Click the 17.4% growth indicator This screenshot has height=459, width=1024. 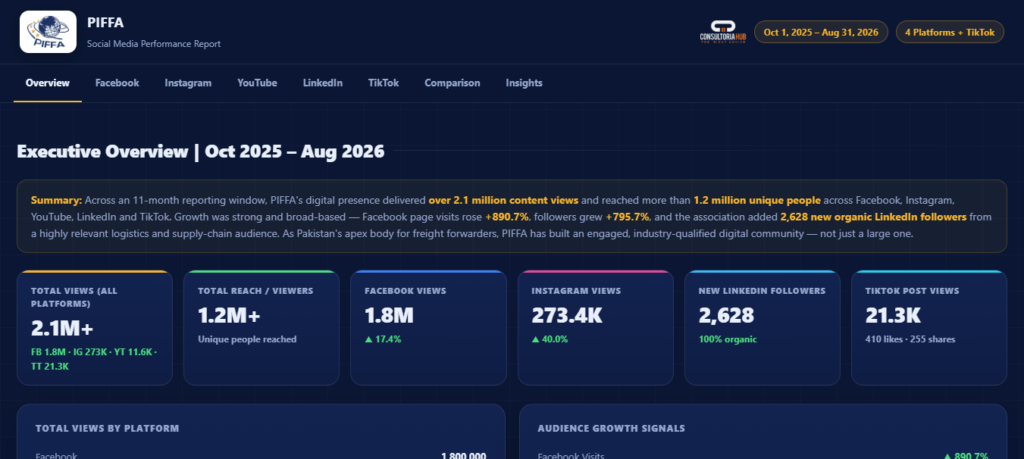[x=383, y=340]
